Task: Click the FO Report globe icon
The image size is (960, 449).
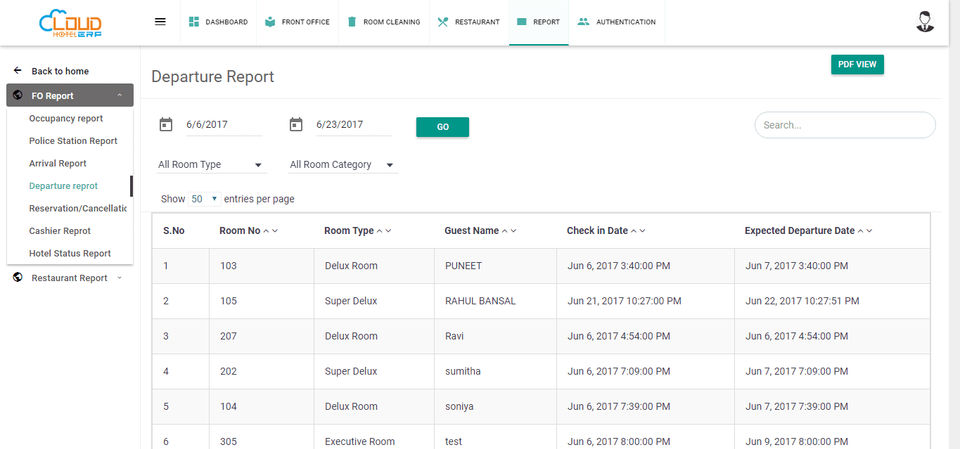Action: pyautogui.click(x=18, y=96)
